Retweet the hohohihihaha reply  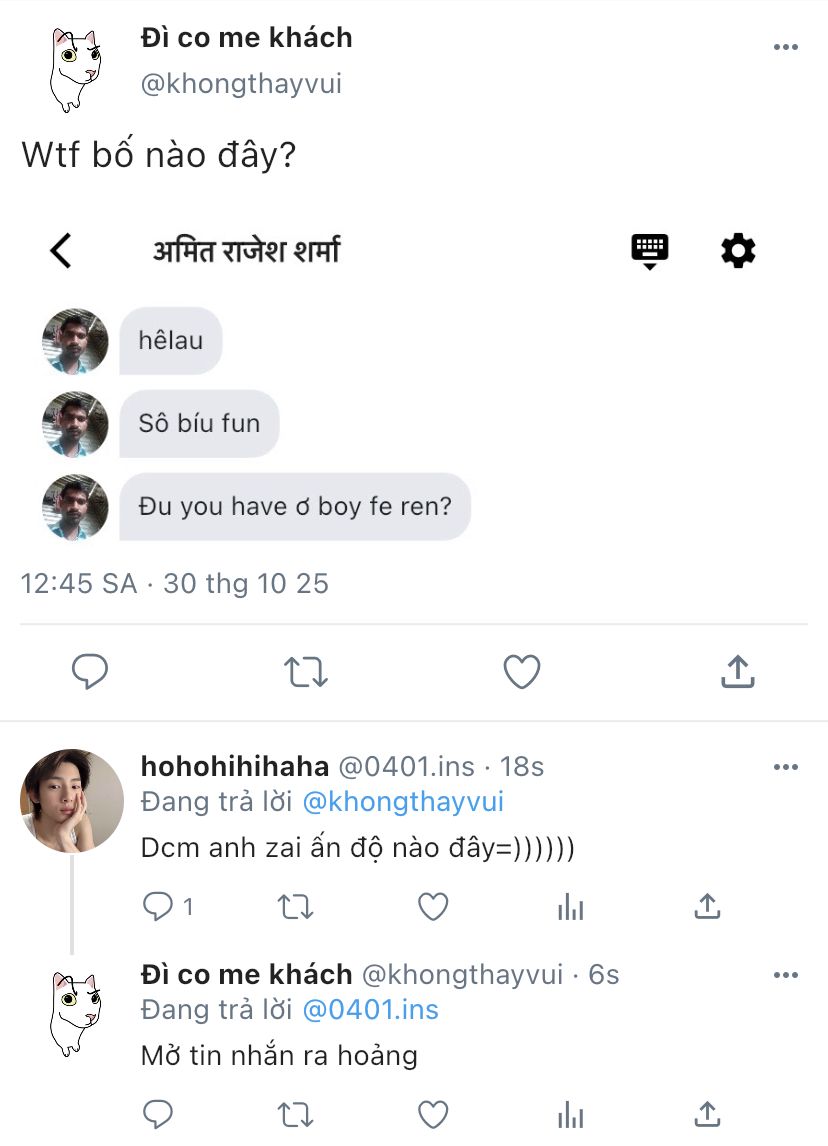pos(295,907)
